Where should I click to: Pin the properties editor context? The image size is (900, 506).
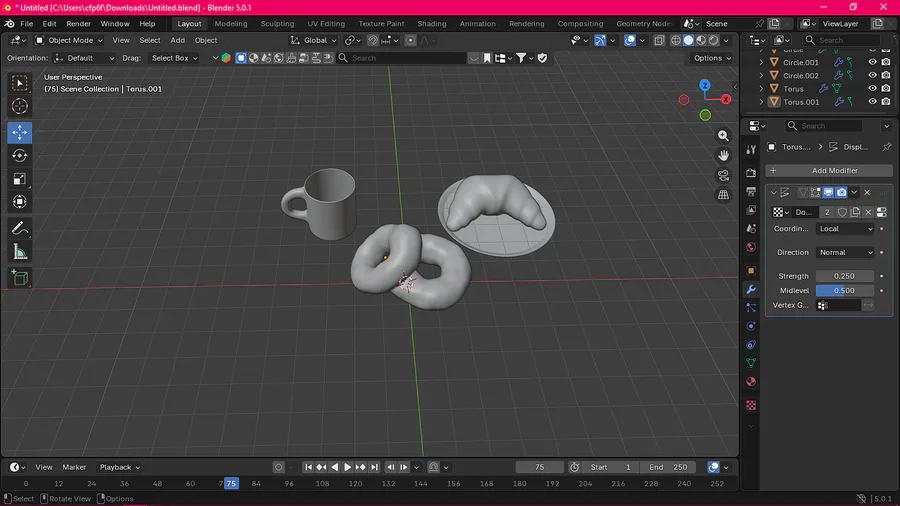coord(886,147)
